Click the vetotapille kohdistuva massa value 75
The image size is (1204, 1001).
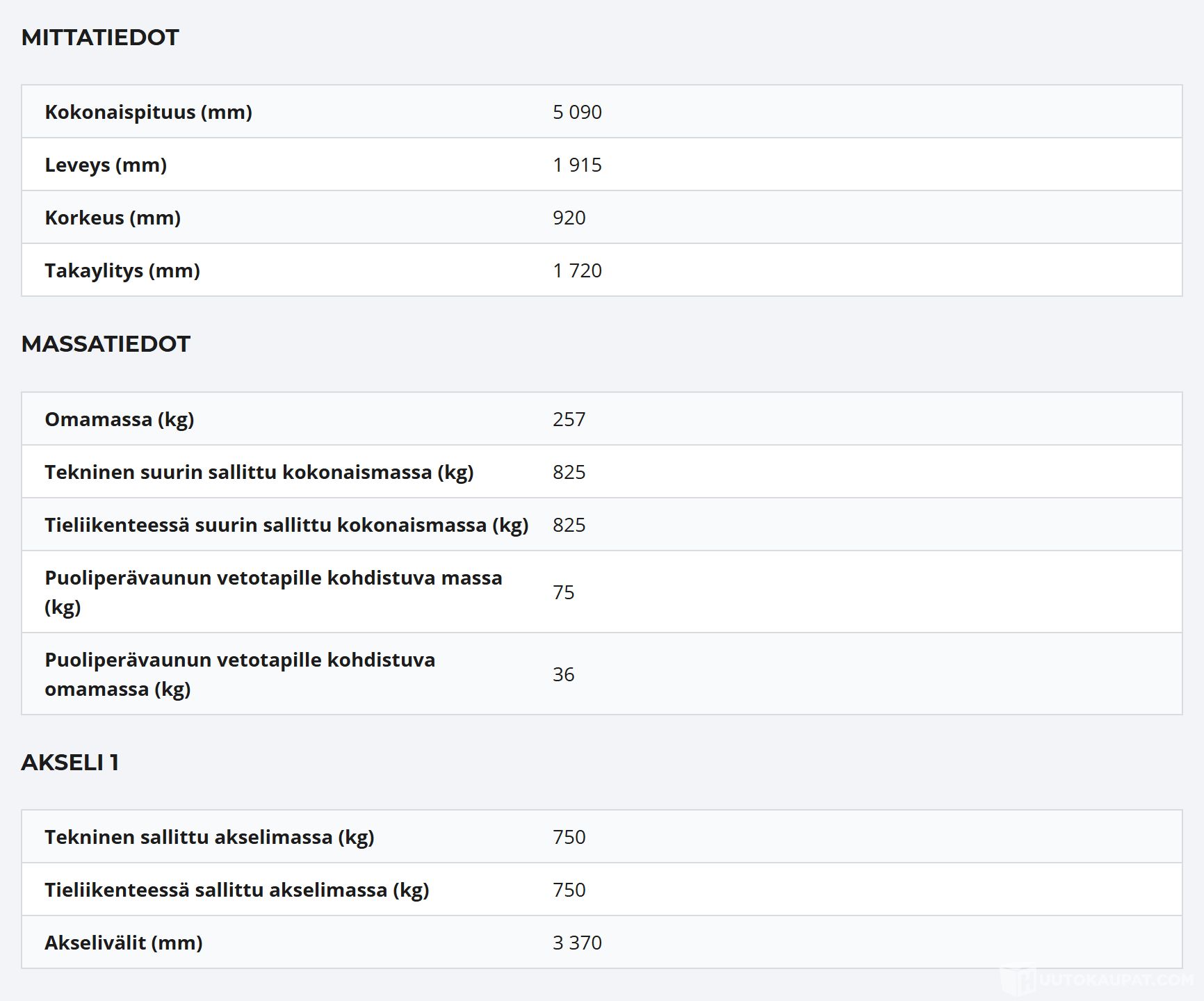click(563, 592)
